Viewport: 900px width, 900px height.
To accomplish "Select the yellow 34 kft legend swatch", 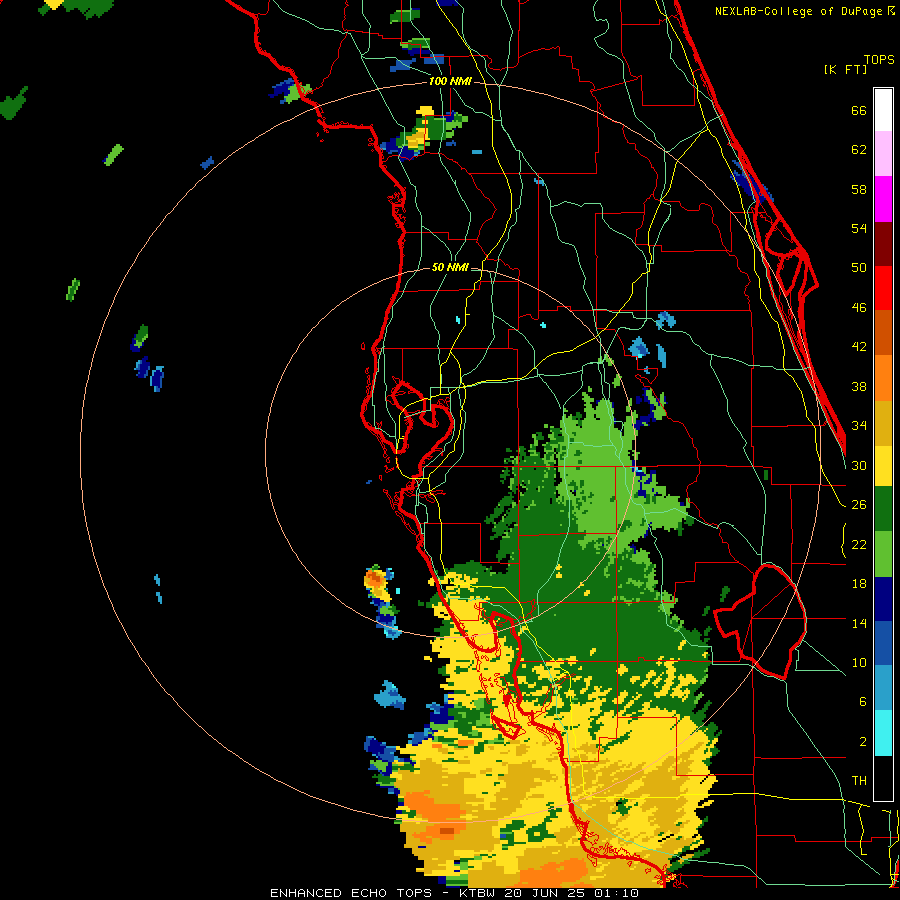I will [883, 466].
